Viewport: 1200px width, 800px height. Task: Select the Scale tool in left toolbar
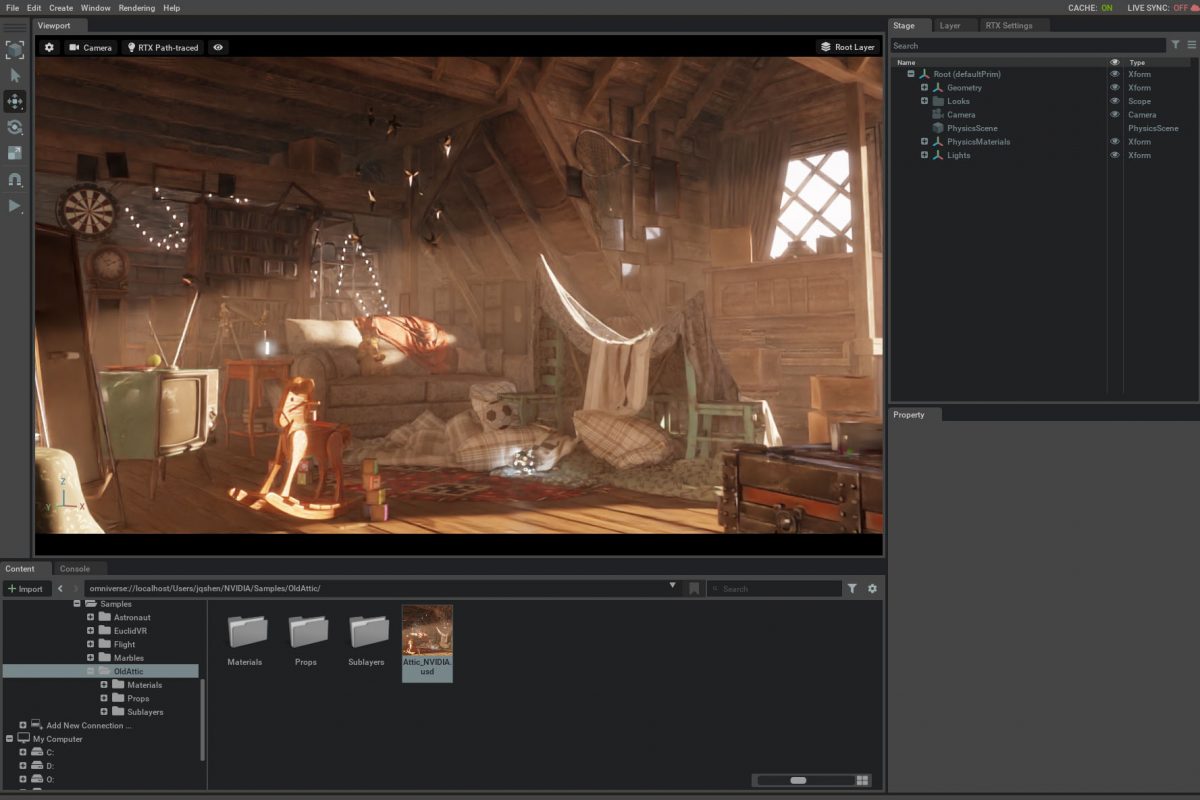pyautogui.click(x=15, y=153)
